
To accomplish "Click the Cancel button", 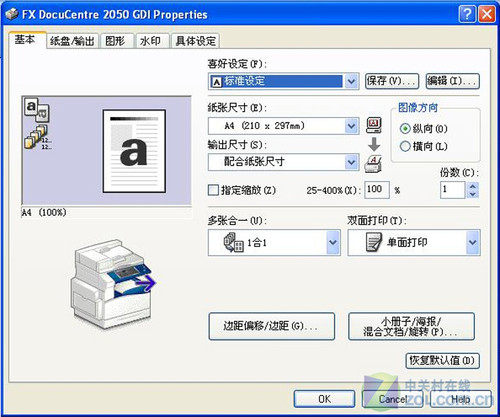I will pos(393,399).
